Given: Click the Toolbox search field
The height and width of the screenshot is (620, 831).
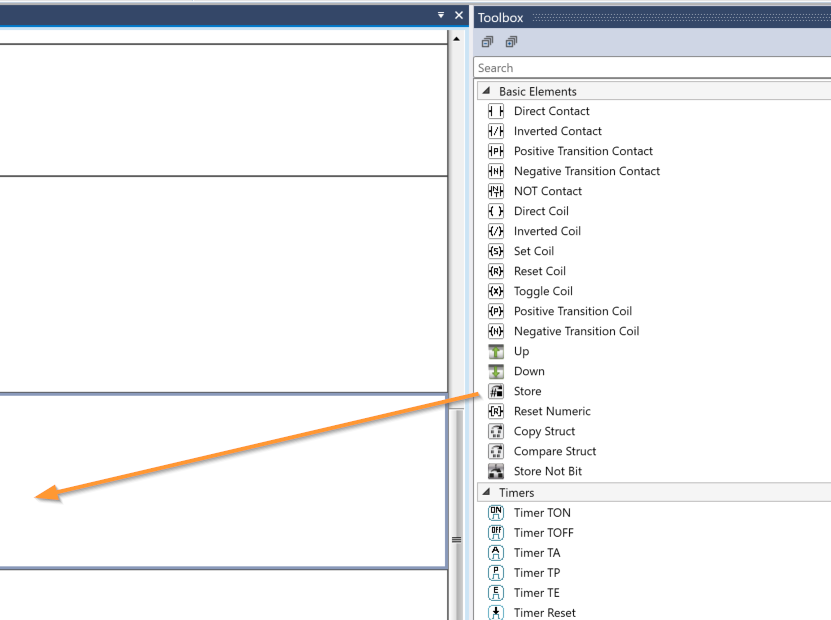Looking at the screenshot, I should click(650, 68).
